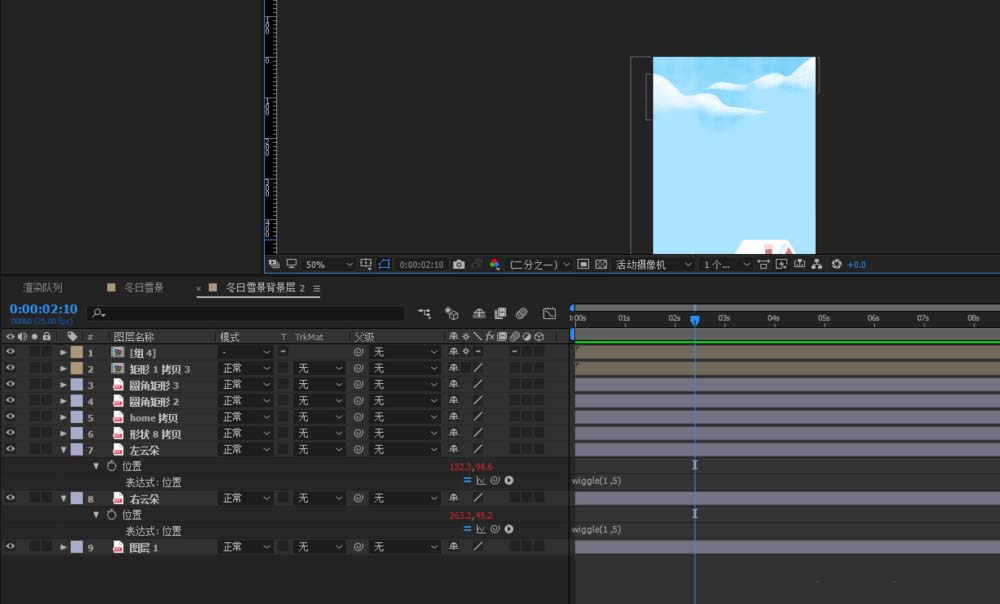This screenshot has width=1000, height=604.
Task: Click the draft 3D icon in timeline
Action: coord(452,313)
